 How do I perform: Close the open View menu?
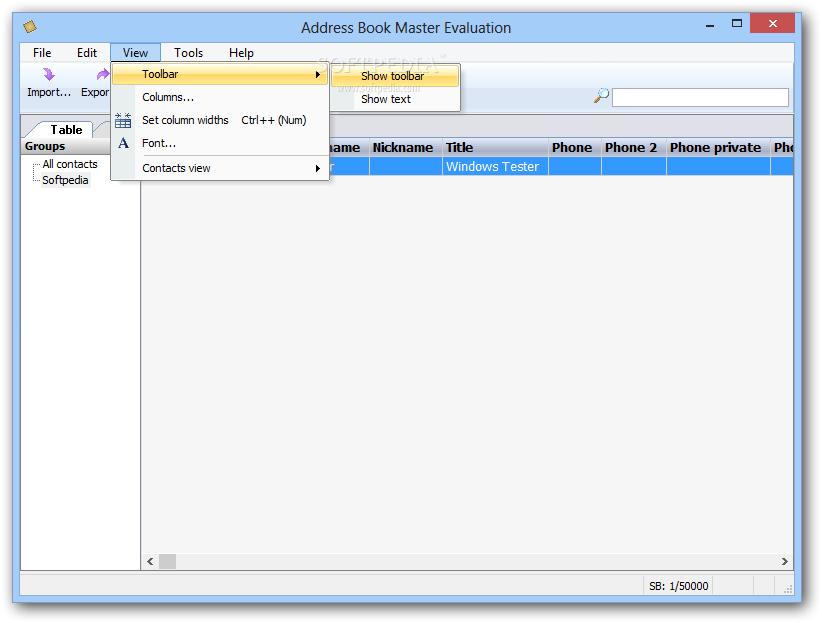click(135, 53)
